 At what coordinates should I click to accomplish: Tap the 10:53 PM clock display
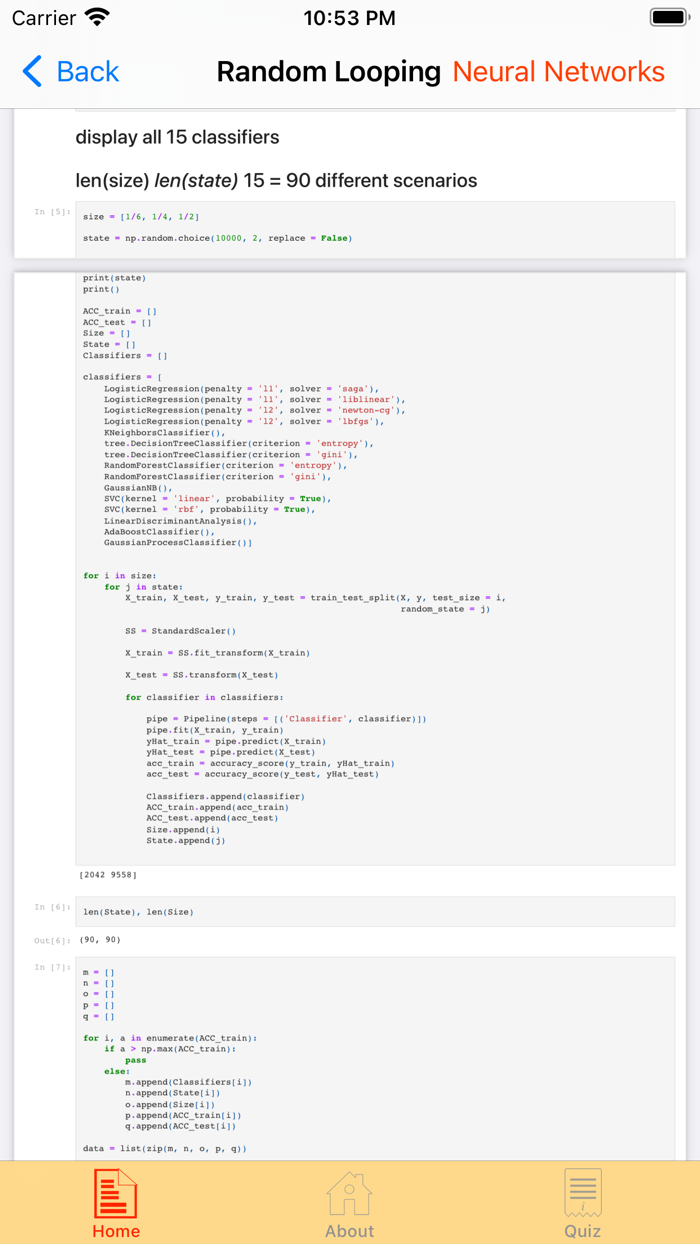pyautogui.click(x=349, y=17)
